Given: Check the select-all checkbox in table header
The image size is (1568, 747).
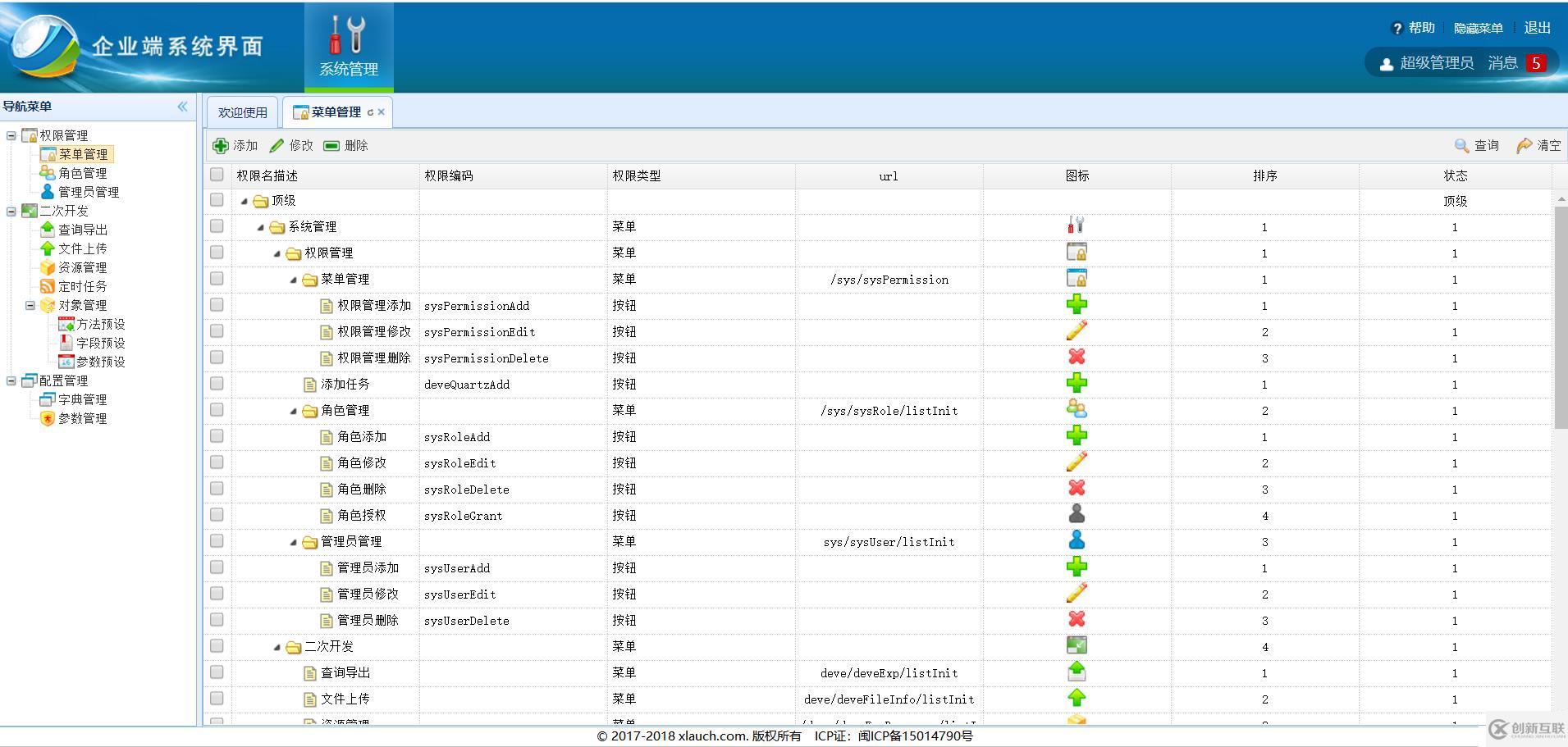Looking at the screenshot, I should pos(217,175).
